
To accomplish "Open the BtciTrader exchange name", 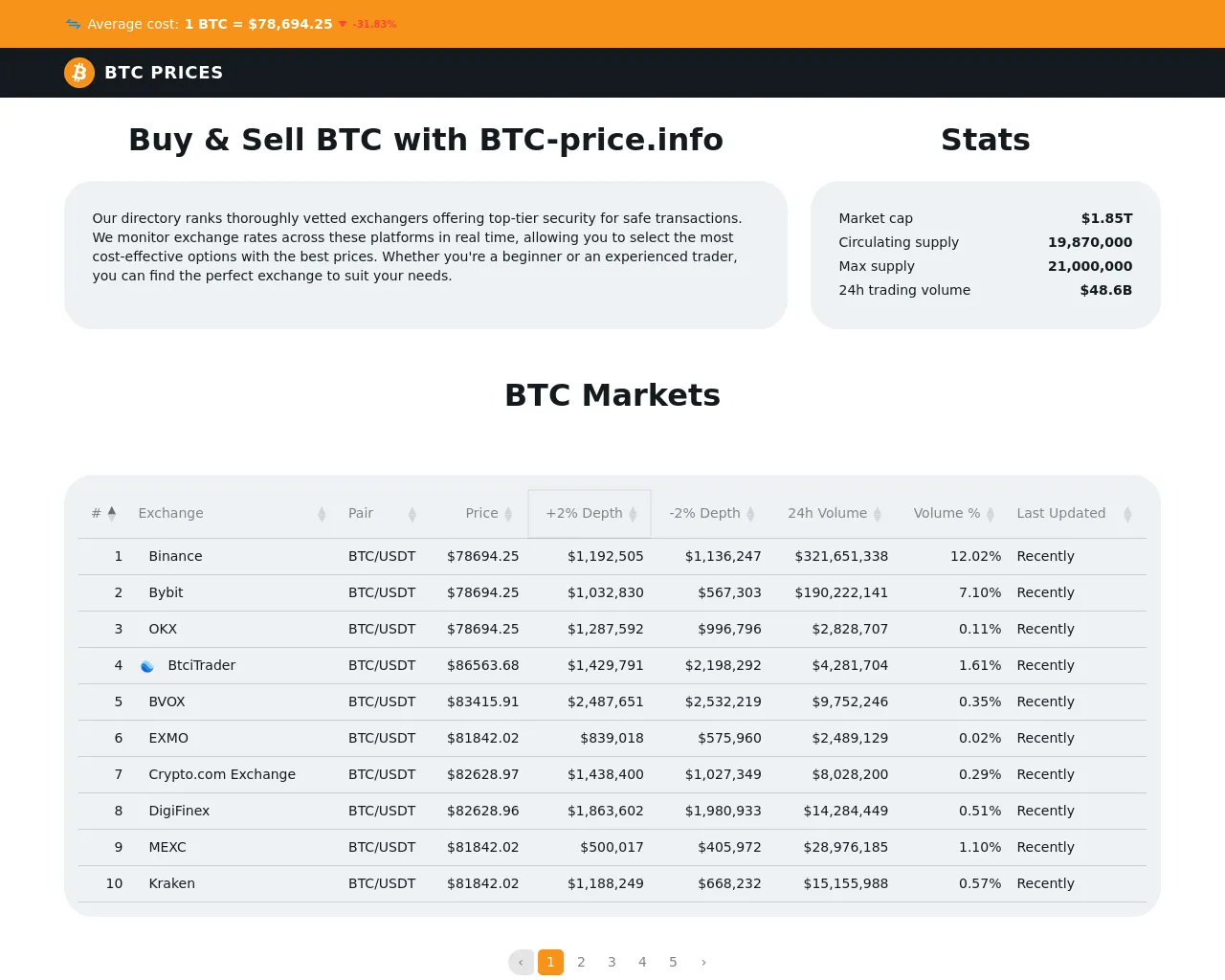I will pyautogui.click(x=202, y=665).
